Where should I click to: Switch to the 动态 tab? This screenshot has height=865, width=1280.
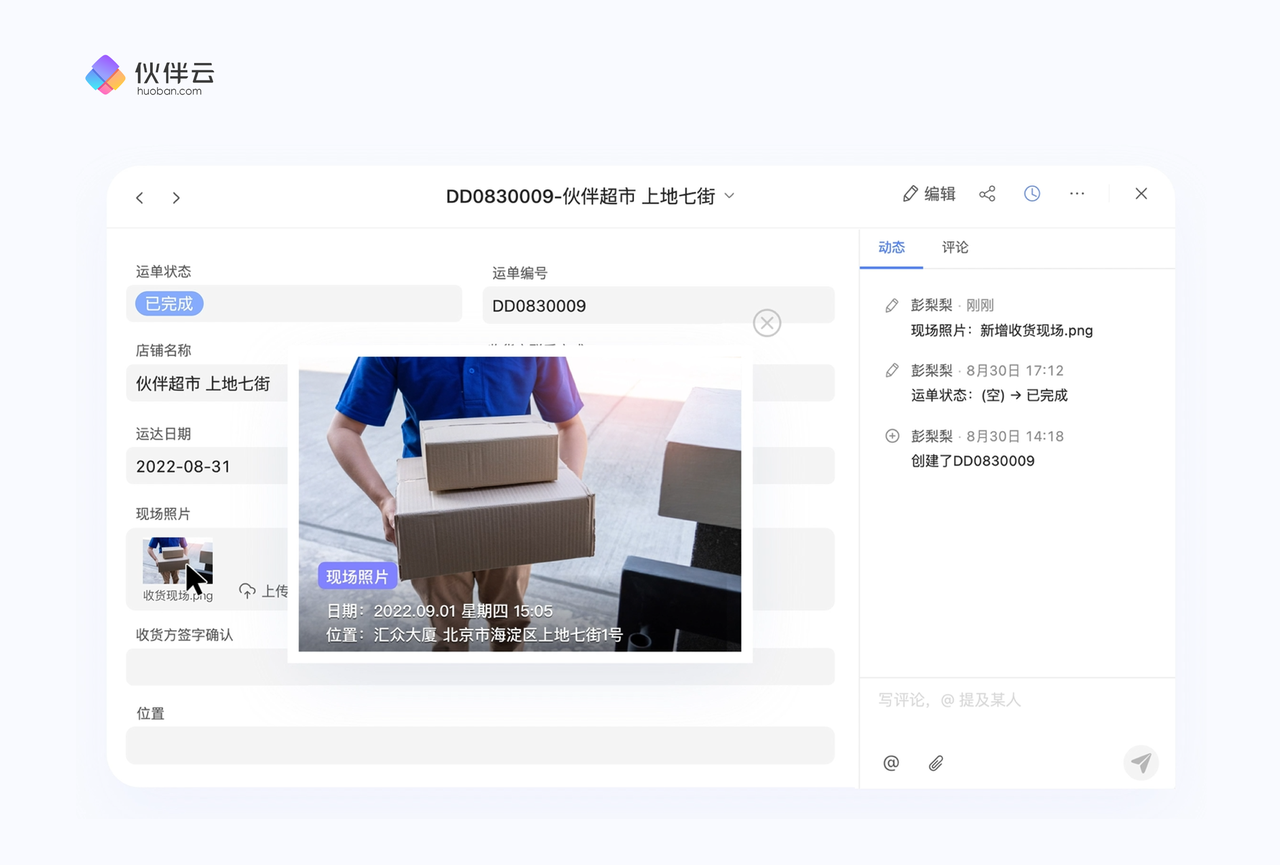(x=891, y=247)
